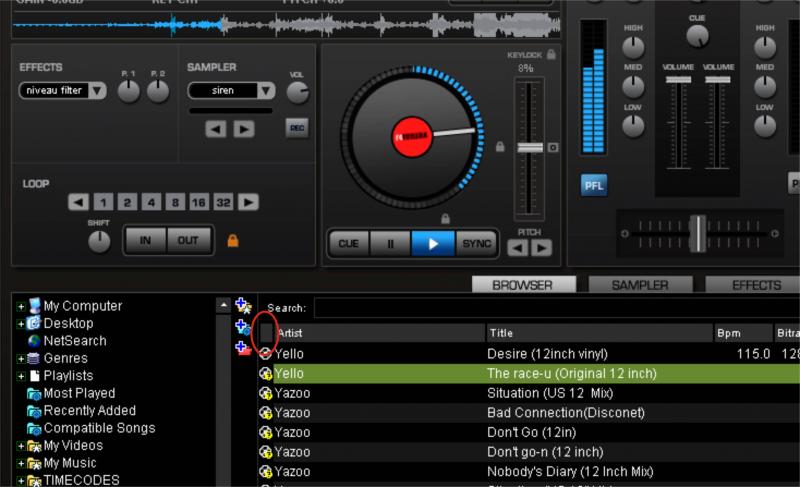The width and height of the screenshot is (800, 487).
Task: Set the loop IN point
Action: coord(145,240)
